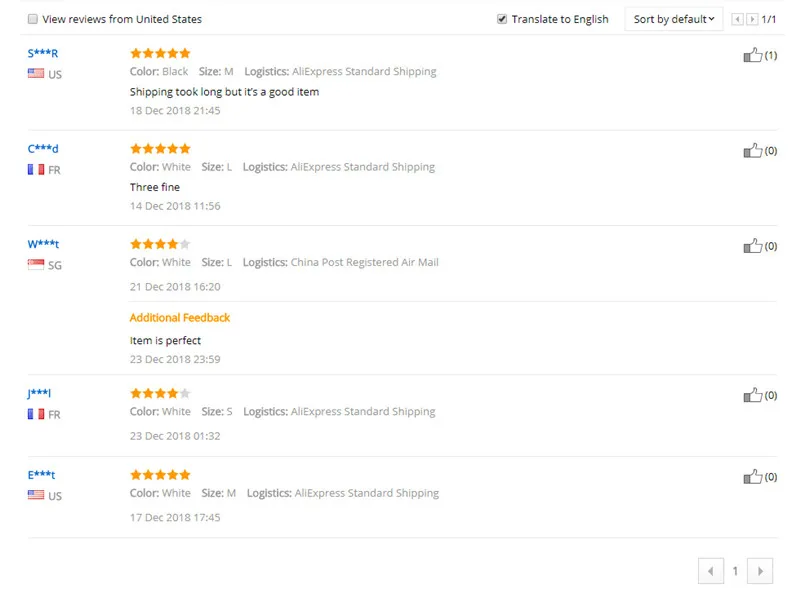Give thumbs-up to J***l's review
The width and height of the screenshot is (800, 601).
(x=753, y=395)
